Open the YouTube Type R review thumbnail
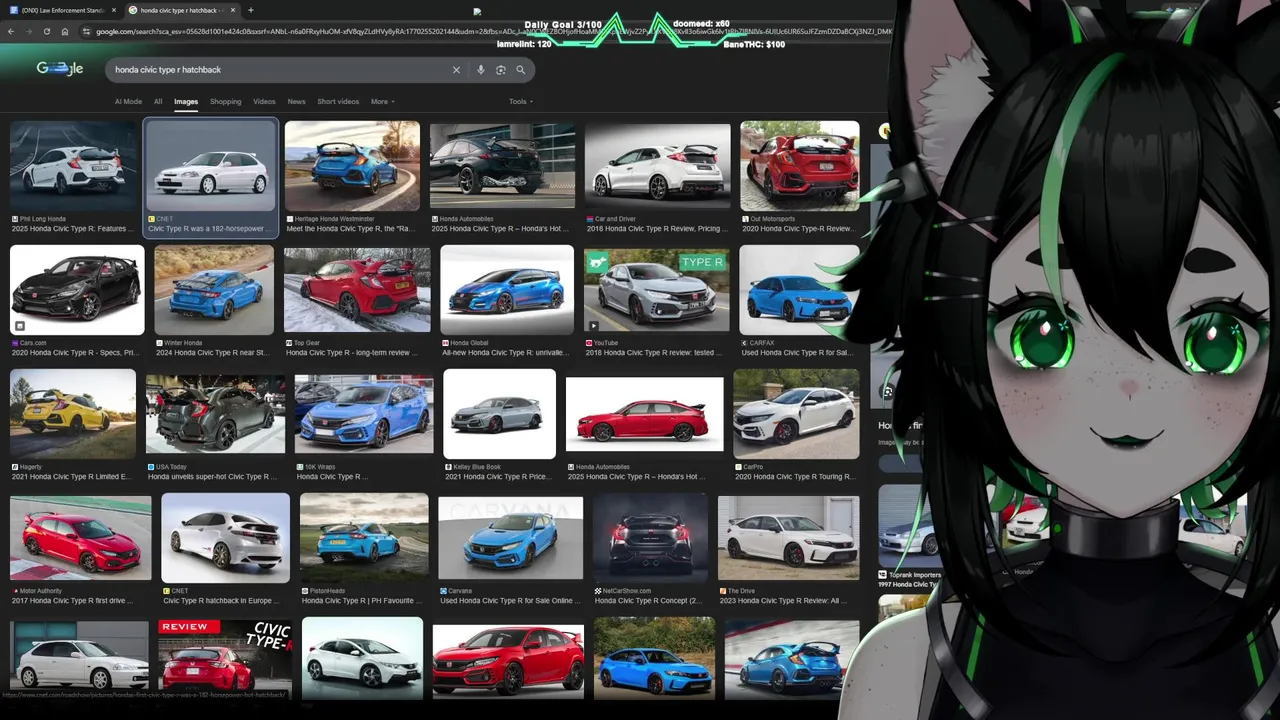1280x720 pixels. (x=657, y=290)
